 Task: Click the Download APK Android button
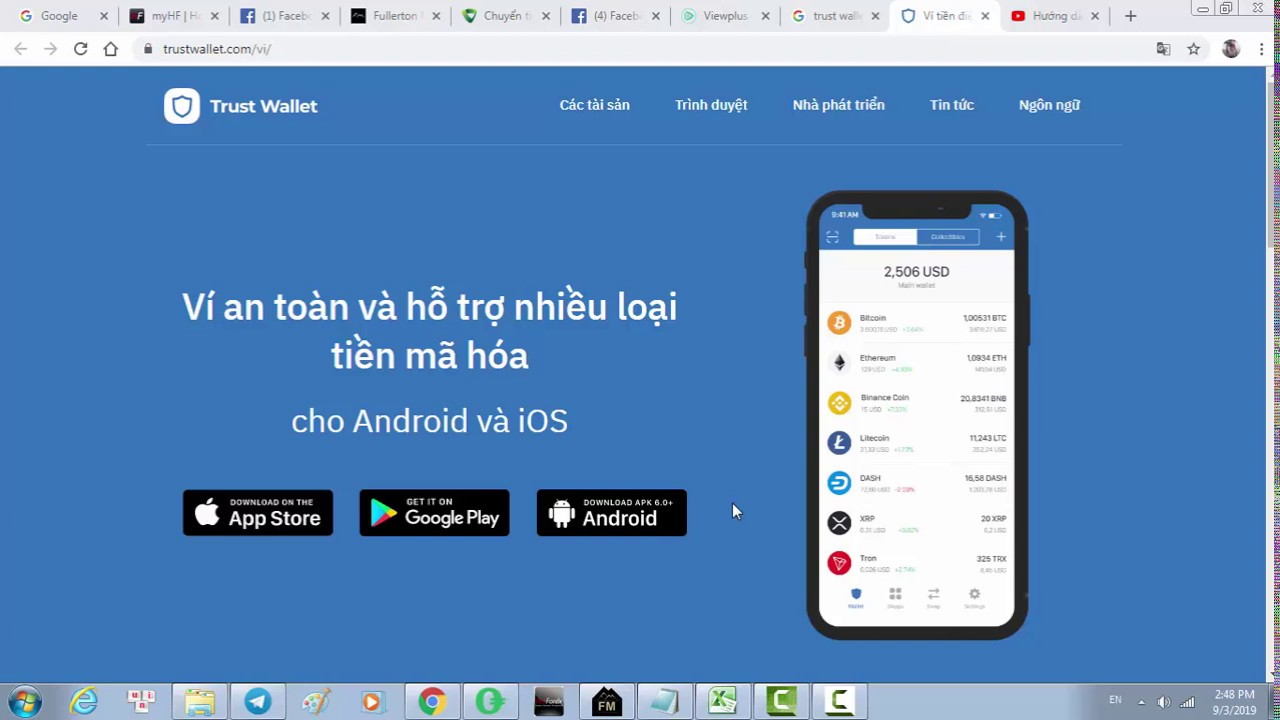coord(611,513)
